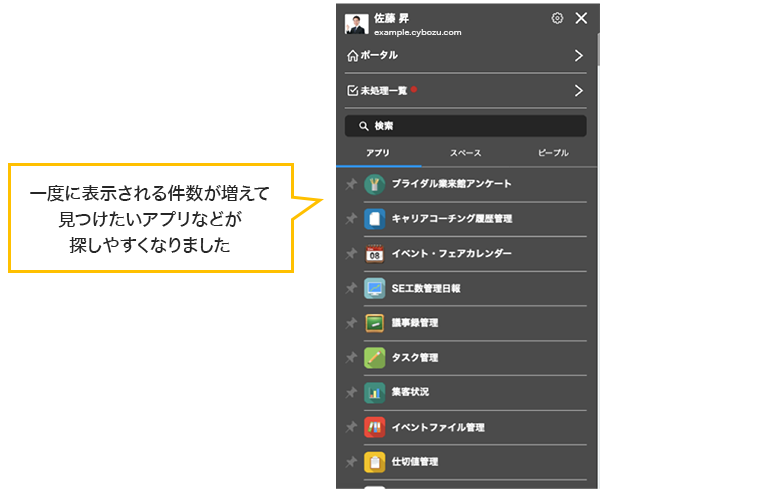767x490 pixels.
Task: Select タスク管理 app name
Action: click(415, 357)
